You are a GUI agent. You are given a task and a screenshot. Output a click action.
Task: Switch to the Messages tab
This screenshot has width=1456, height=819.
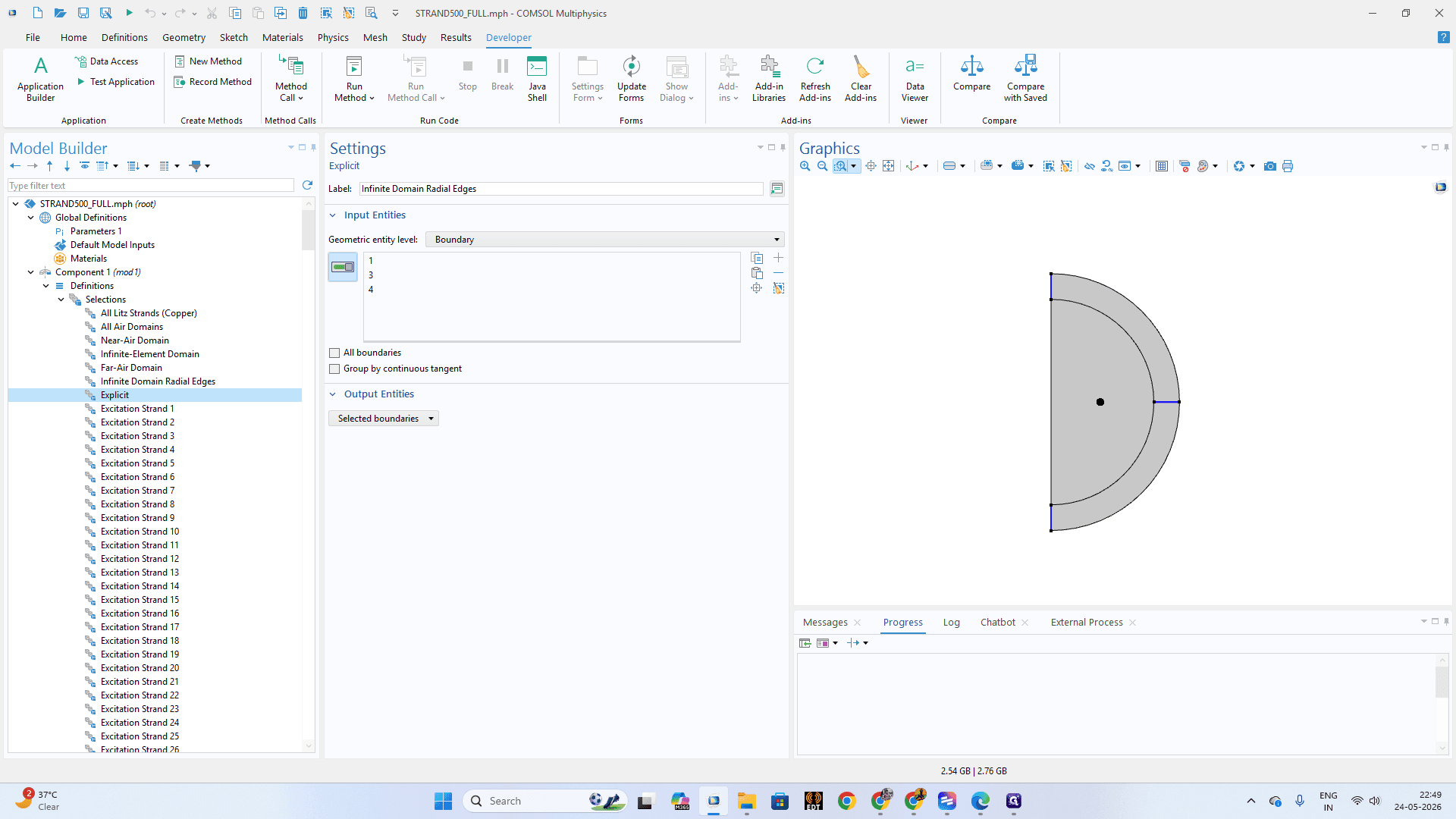tap(825, 623)
